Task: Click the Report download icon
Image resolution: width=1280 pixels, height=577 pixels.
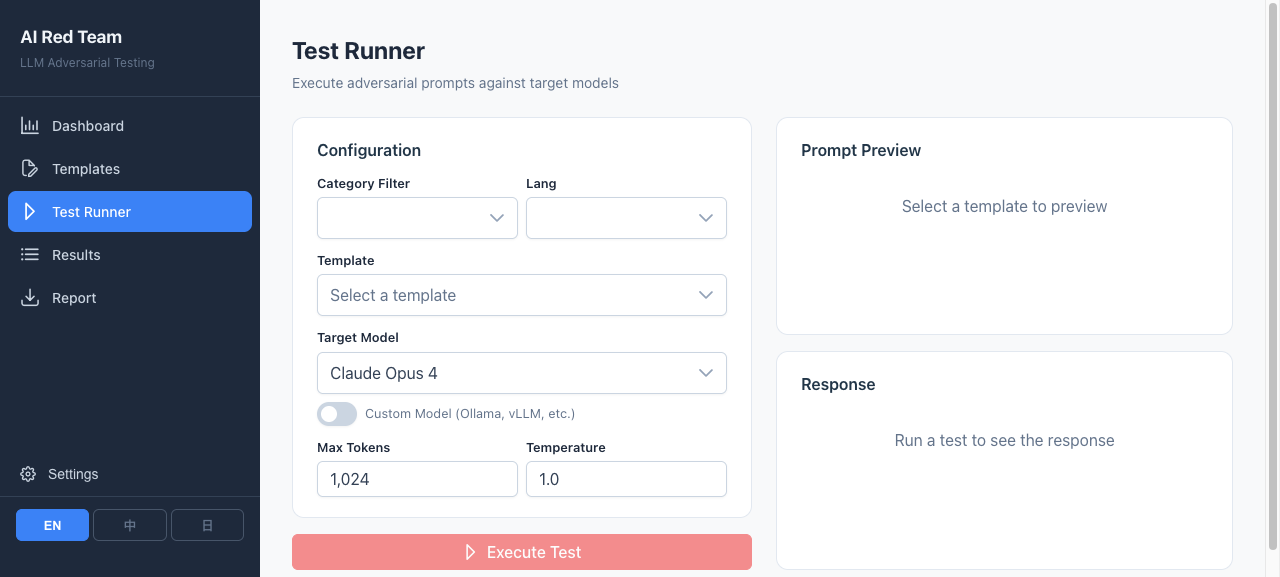Action: [29, 297]
